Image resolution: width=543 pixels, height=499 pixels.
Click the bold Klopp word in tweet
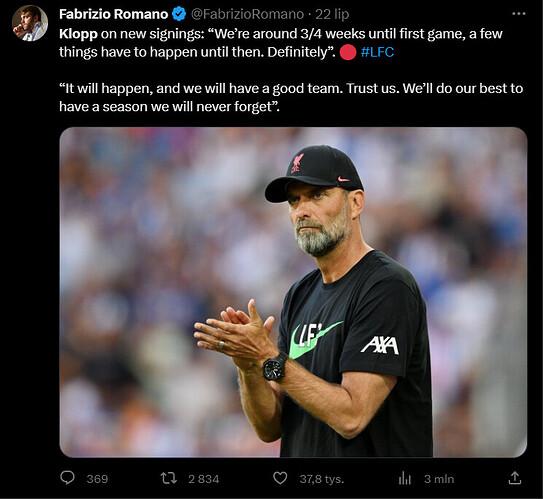point(78,34)
